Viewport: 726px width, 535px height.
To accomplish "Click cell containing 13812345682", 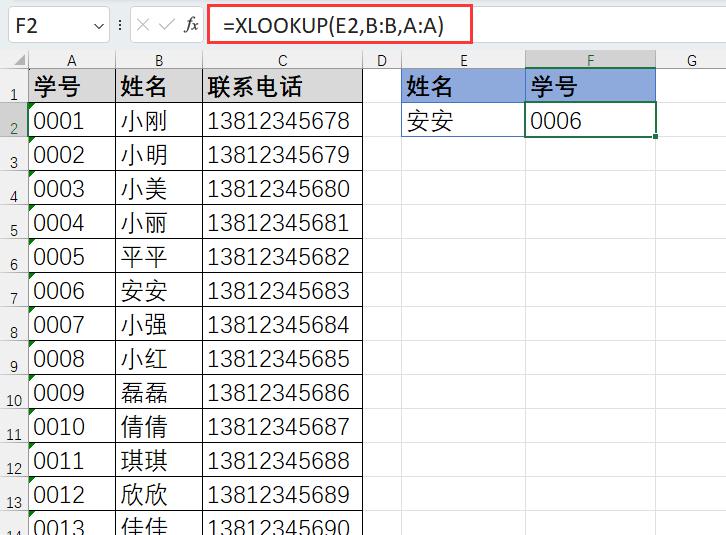I will click(x=282, y=256).
